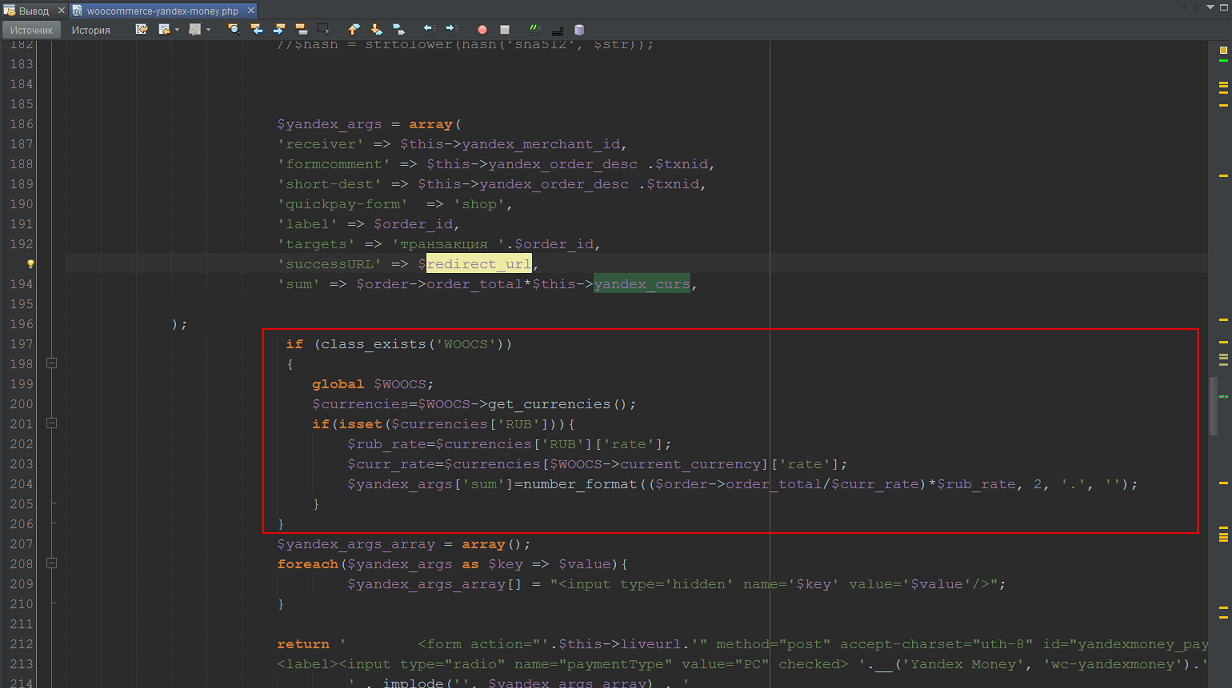Click on return keyword on line 212

[x=304, y=644]
